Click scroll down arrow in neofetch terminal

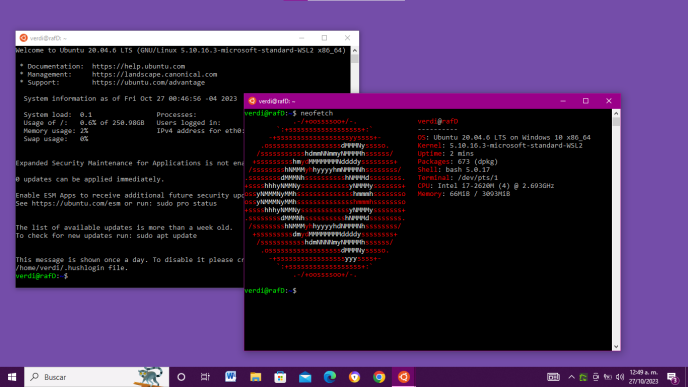click(x=616, y=346)
